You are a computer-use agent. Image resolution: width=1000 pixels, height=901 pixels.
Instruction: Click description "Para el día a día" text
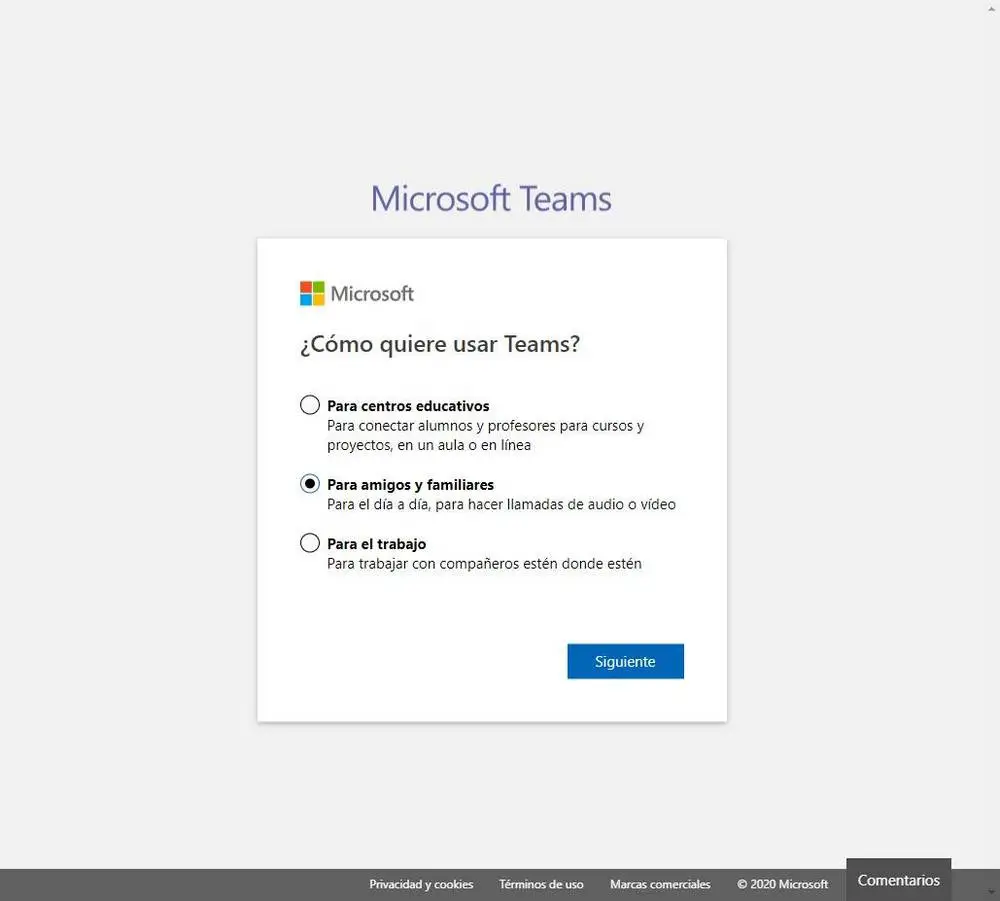tap(501, 504)
